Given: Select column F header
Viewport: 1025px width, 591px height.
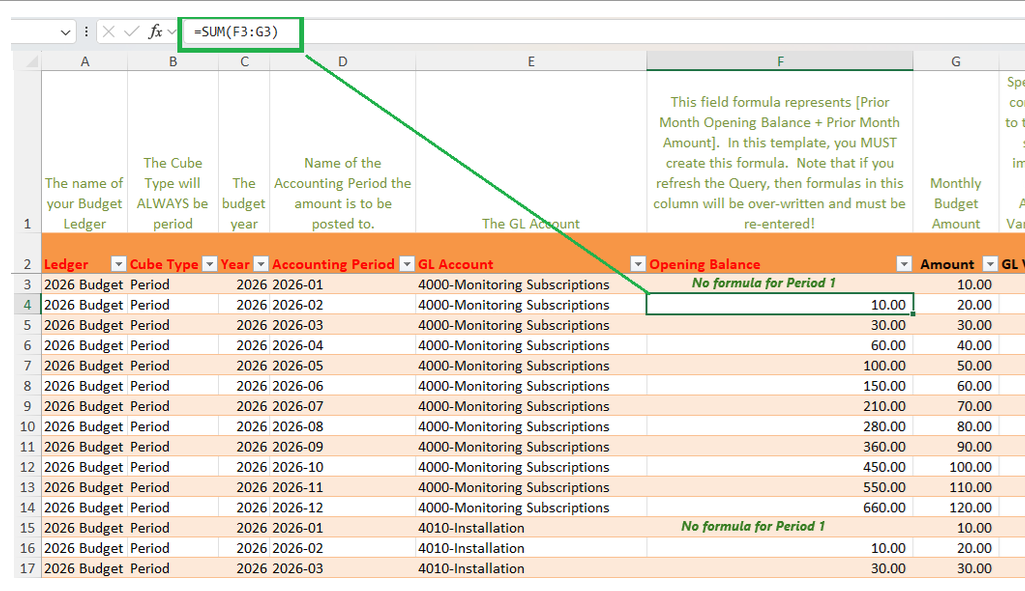Looking at the screenshot, I should click(780, 61).
